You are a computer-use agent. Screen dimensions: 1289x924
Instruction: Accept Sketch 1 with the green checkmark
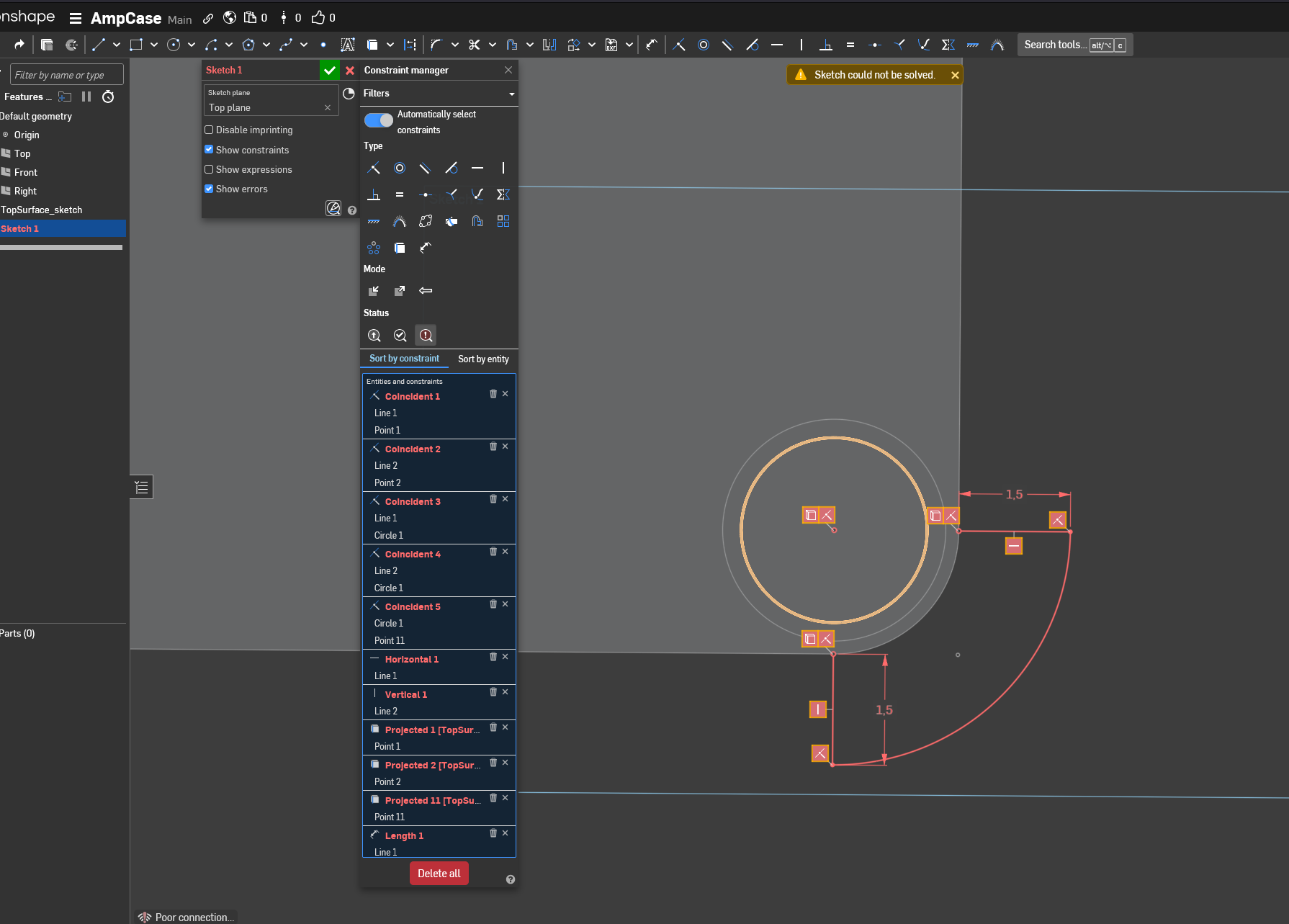329,70
